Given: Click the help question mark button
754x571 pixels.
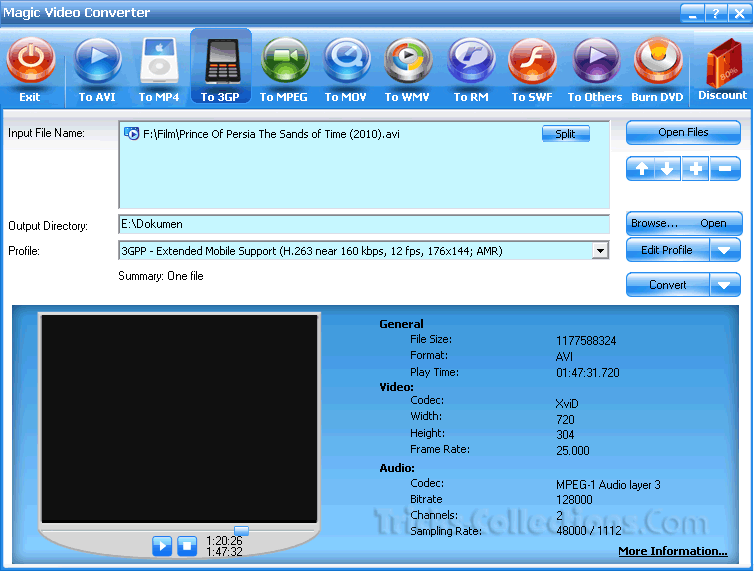Looking at the screenshot, I should click(x=716, y=13).
